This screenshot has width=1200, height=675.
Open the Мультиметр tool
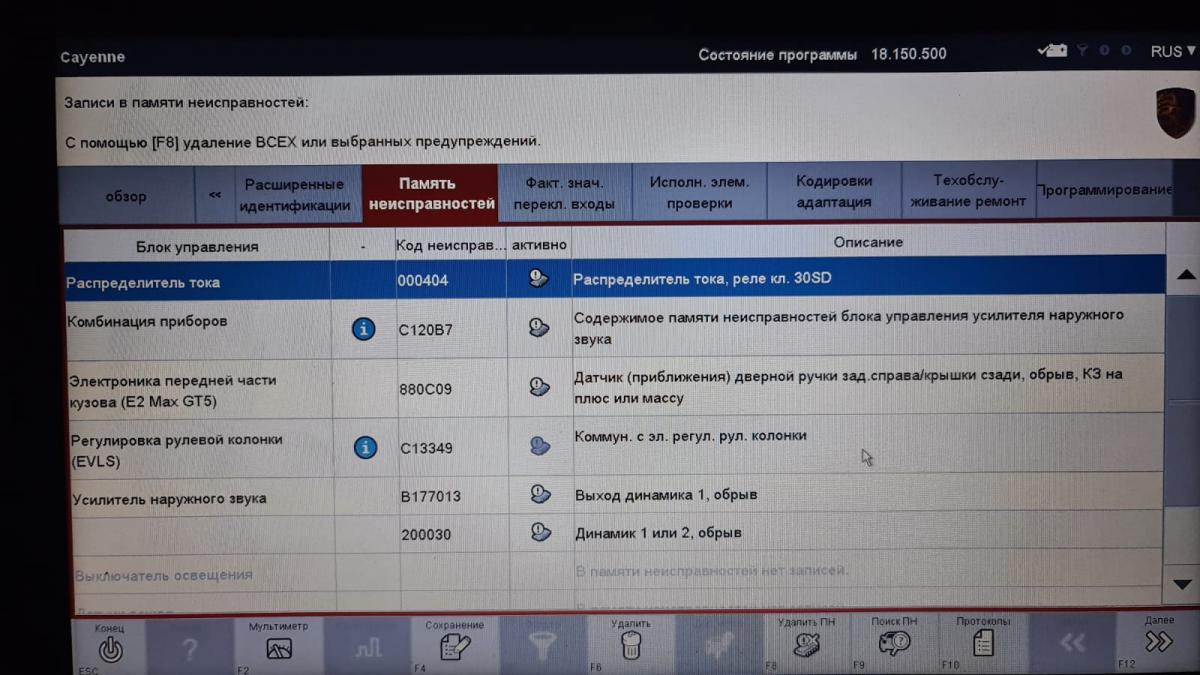pyautogui.click(x=279, y=648)
